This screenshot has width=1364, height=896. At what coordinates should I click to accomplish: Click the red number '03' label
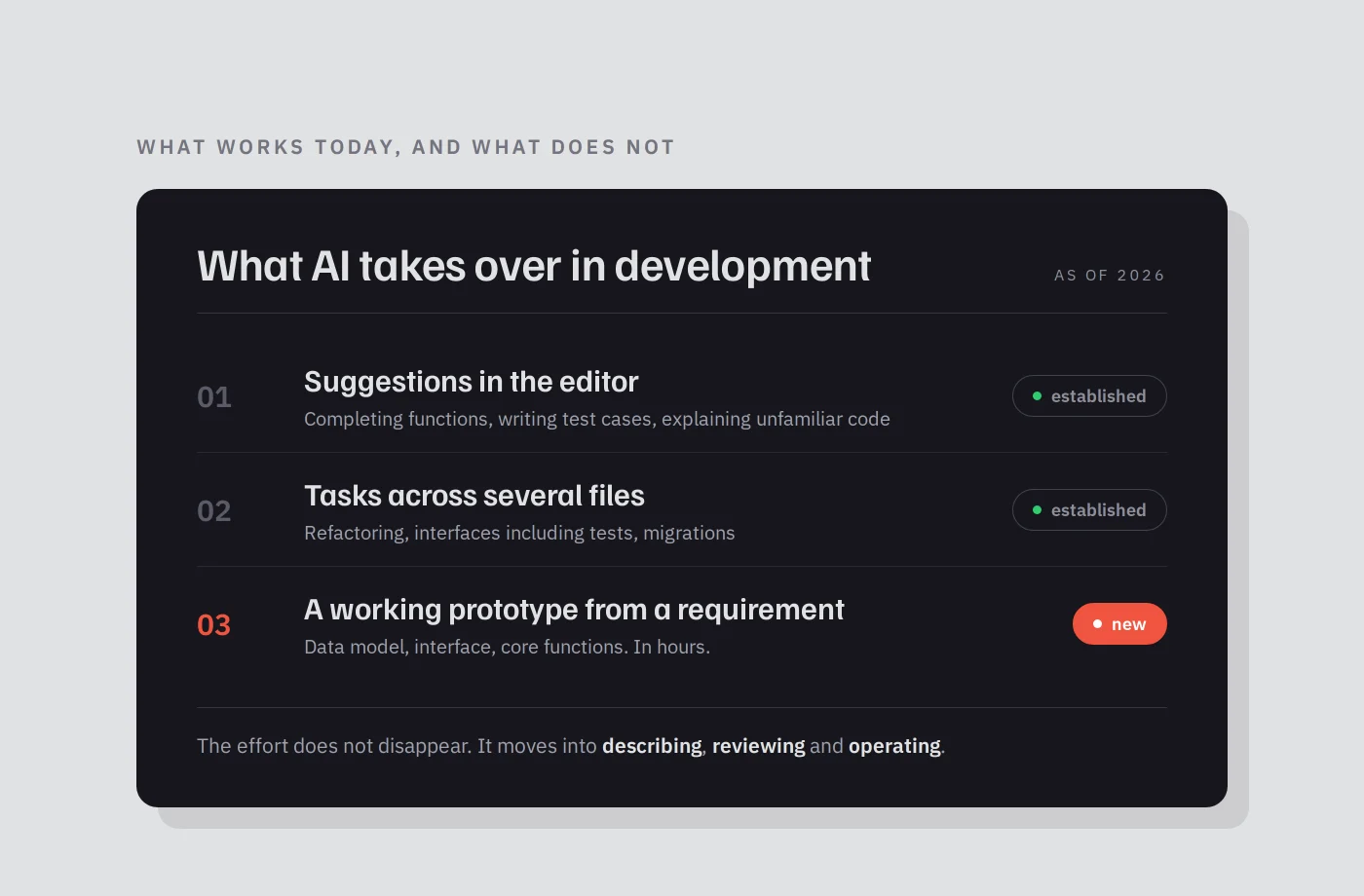214,624
